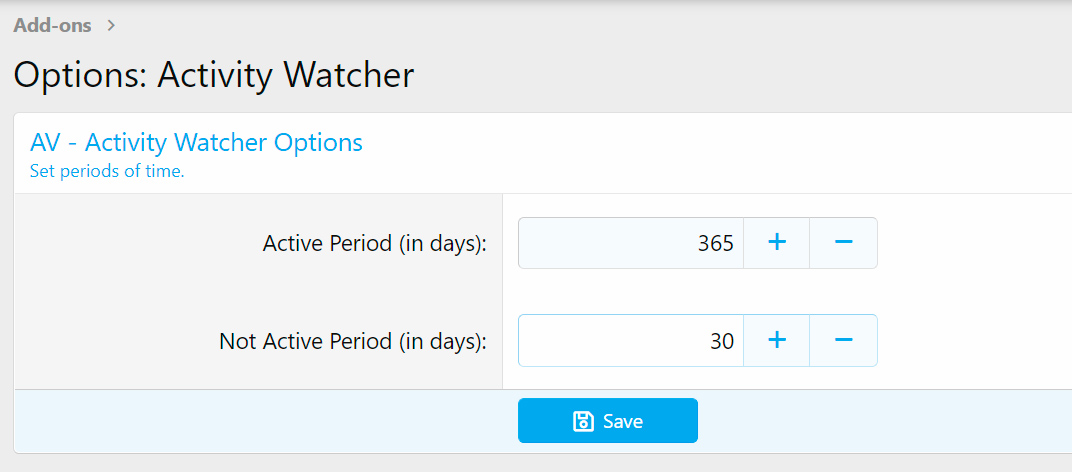Decrease Active Period with minus icon
Image resolution: width=1072 pixels, height=472 pixels.
click(843, 243)
